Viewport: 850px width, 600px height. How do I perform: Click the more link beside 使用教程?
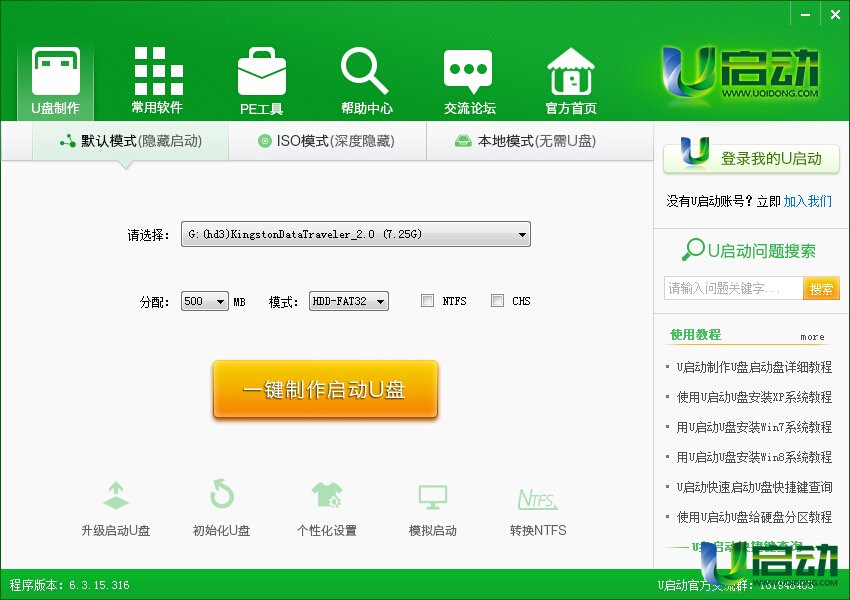(812, 337)
